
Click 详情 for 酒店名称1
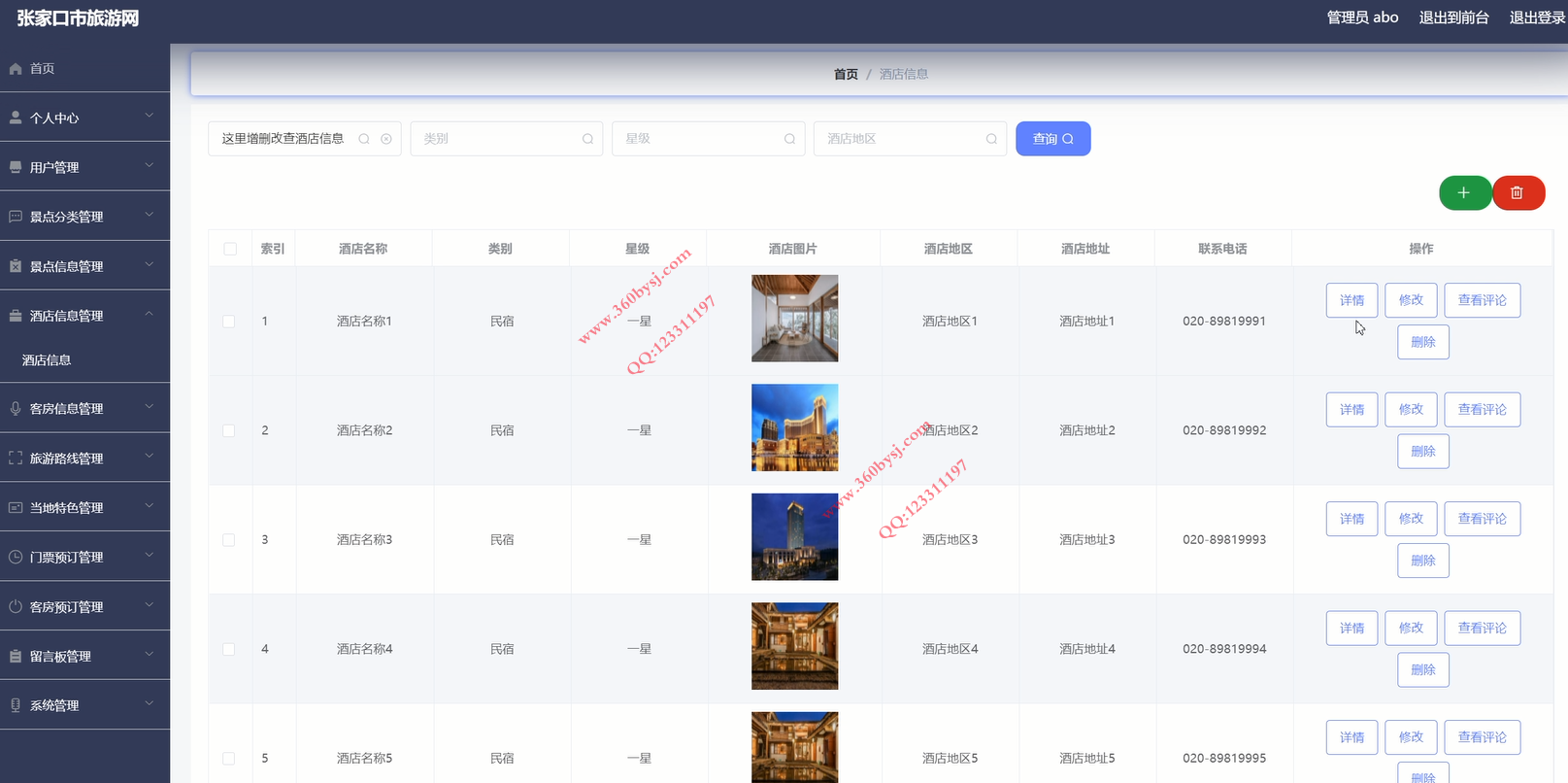tap(1352, 300)
